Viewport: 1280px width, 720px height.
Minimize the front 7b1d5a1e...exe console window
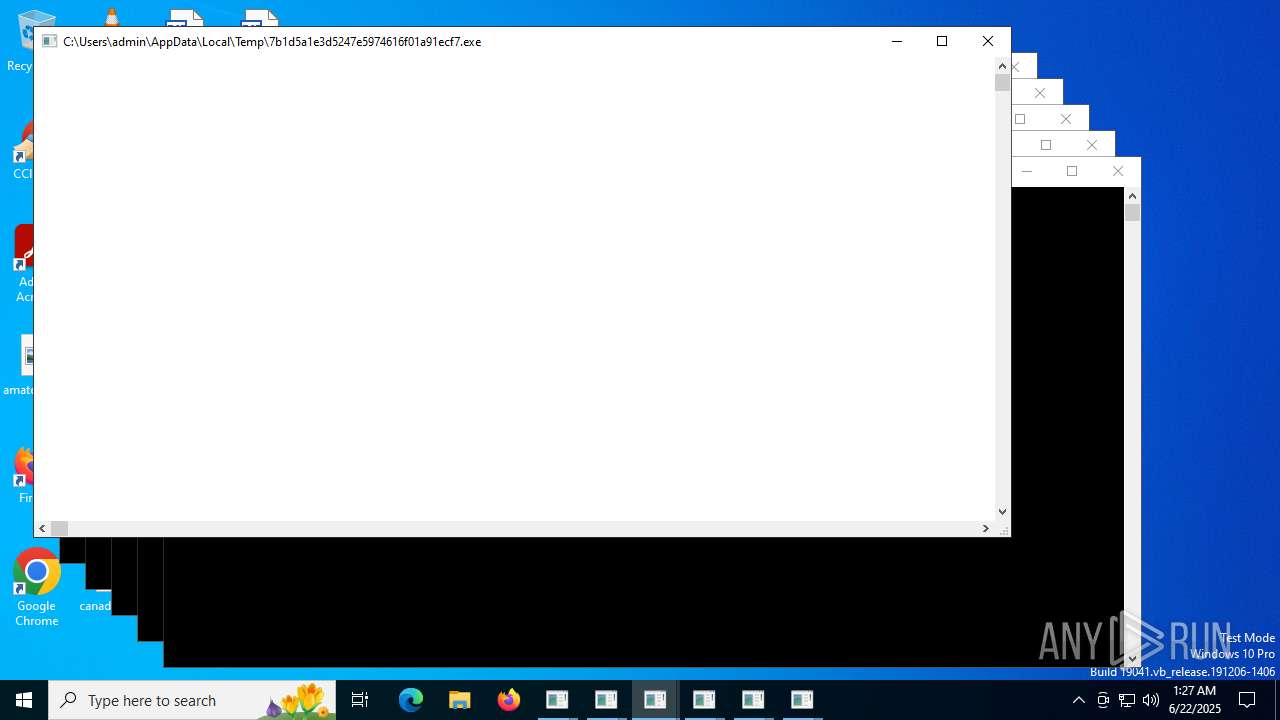coord(896,41)
